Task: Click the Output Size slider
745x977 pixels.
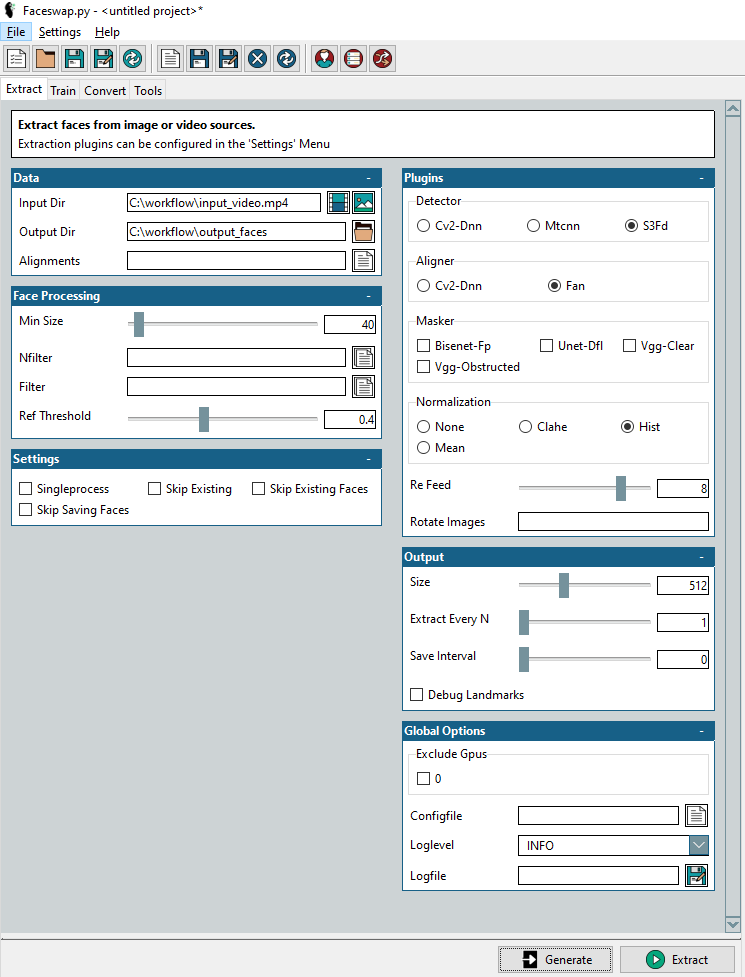Action: click(x=584, y=585)
